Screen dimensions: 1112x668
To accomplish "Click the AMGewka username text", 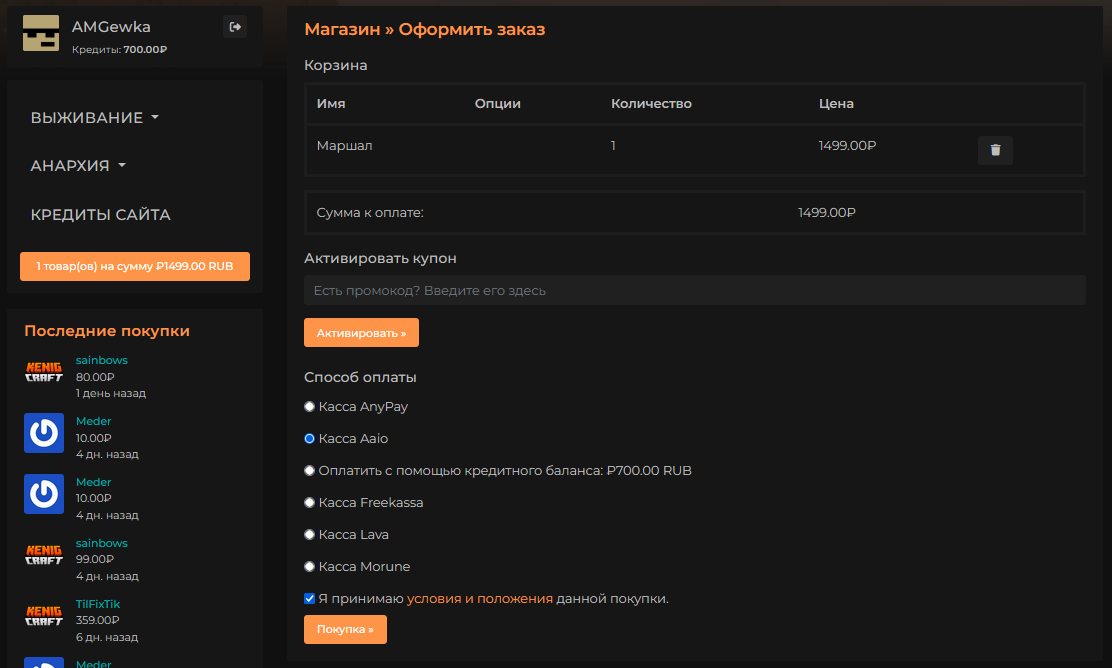I will pos(111,27).
